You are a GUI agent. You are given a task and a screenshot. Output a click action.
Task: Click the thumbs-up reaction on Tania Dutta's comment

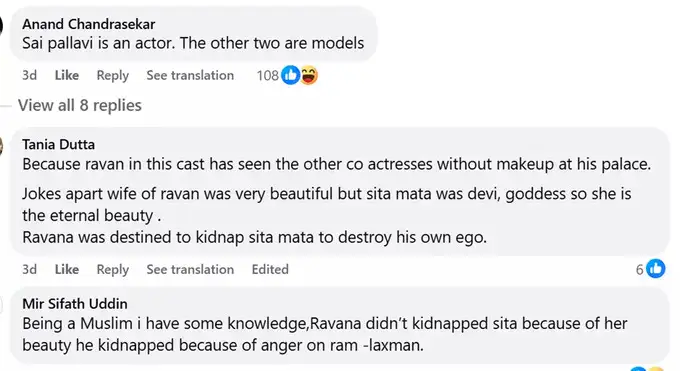[655, 269]
